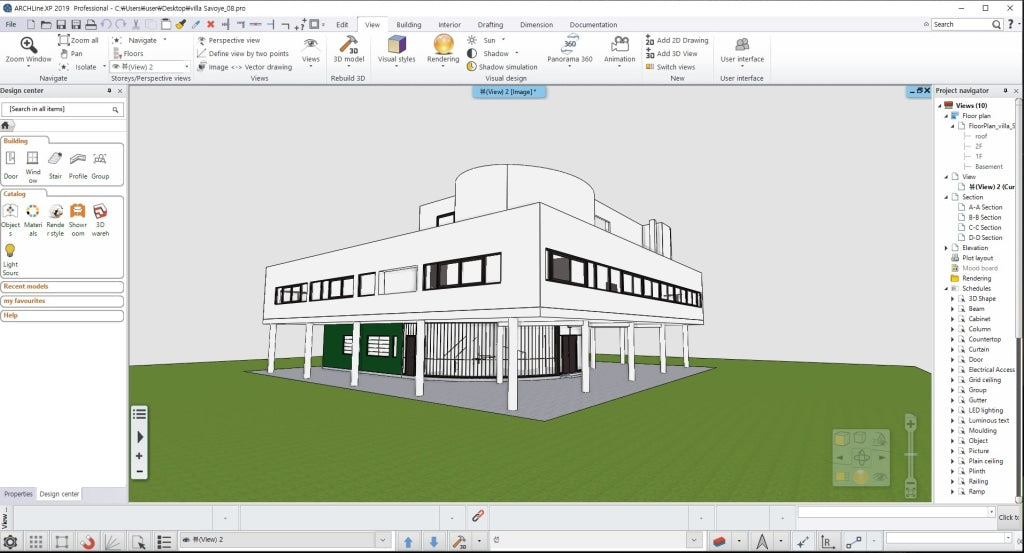The height and width of the screenshot is (553, 1024).
Task: Click the blue down arrow storey button
Action: click(434, 542)
